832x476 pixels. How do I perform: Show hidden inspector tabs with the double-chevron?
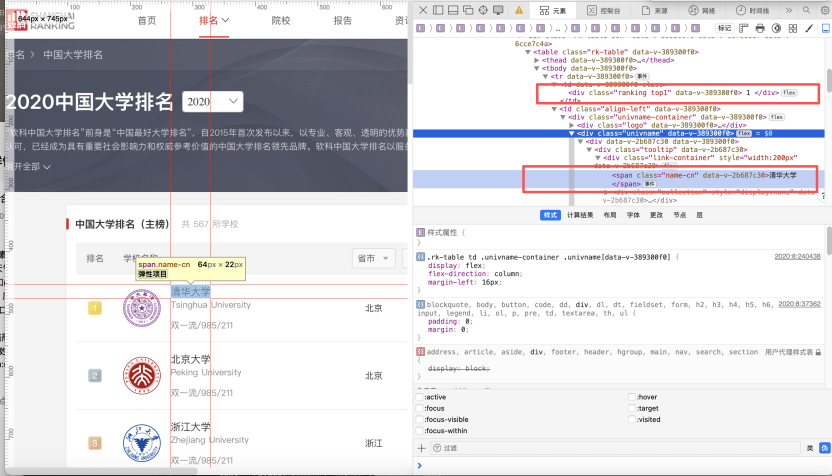(789, 10)
